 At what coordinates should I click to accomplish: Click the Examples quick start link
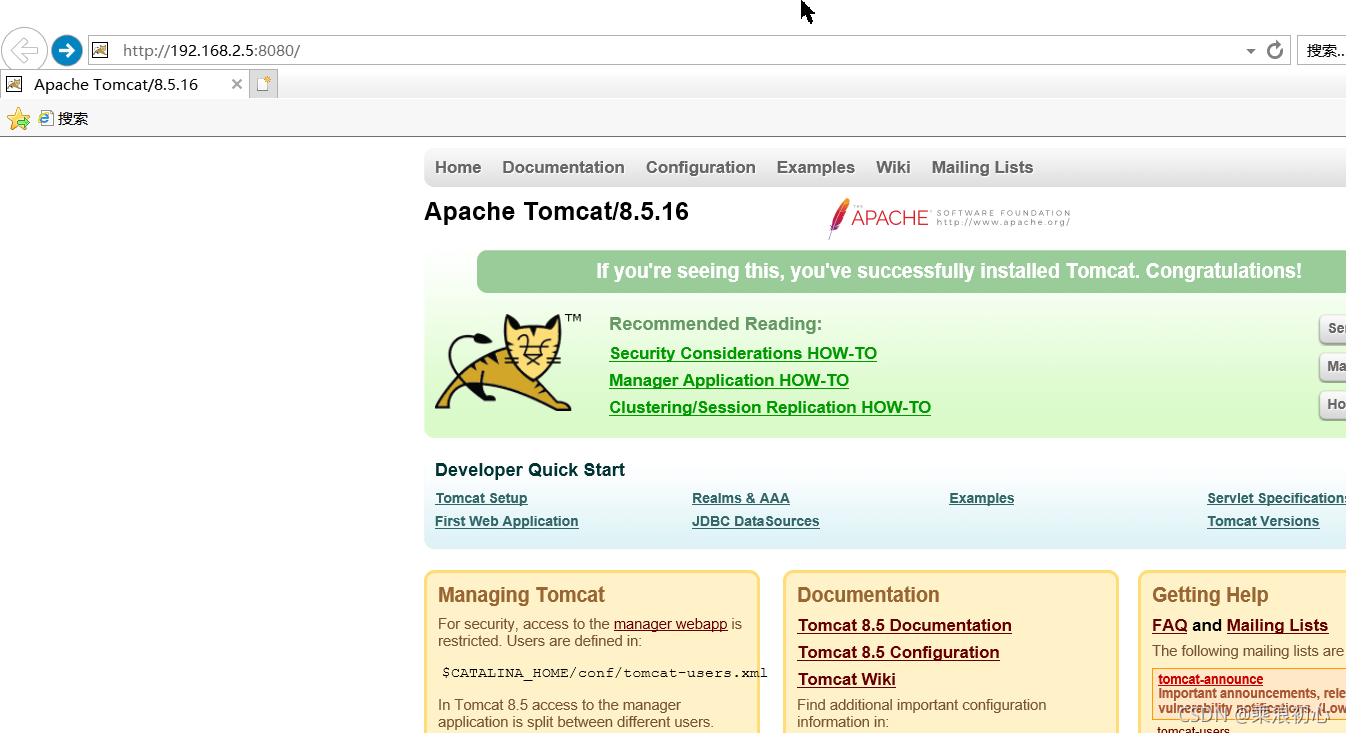(x=981, y=498)
